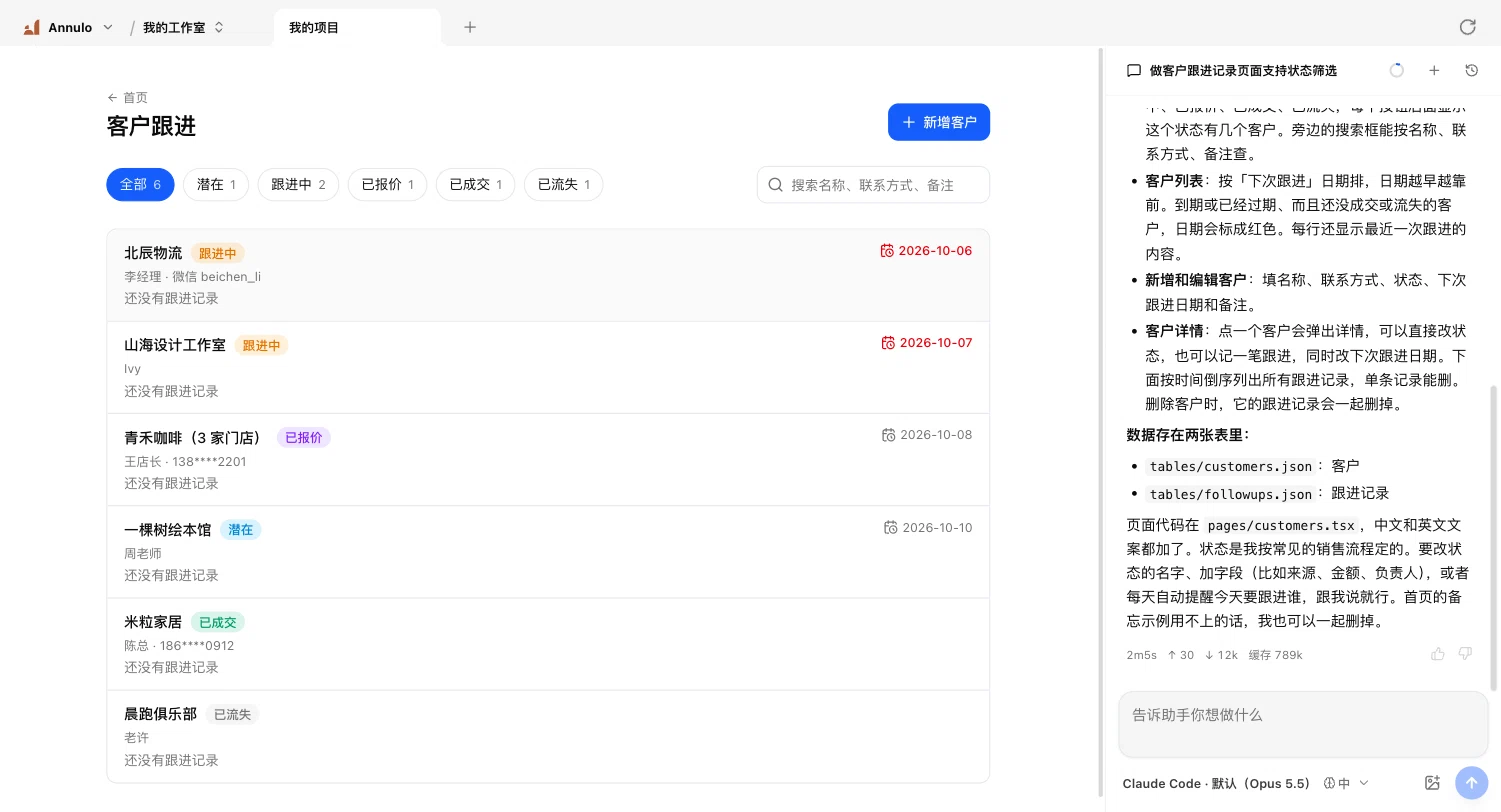
Task: Open the 晨跑俱乐部 customer
Action: coord(548,735)
